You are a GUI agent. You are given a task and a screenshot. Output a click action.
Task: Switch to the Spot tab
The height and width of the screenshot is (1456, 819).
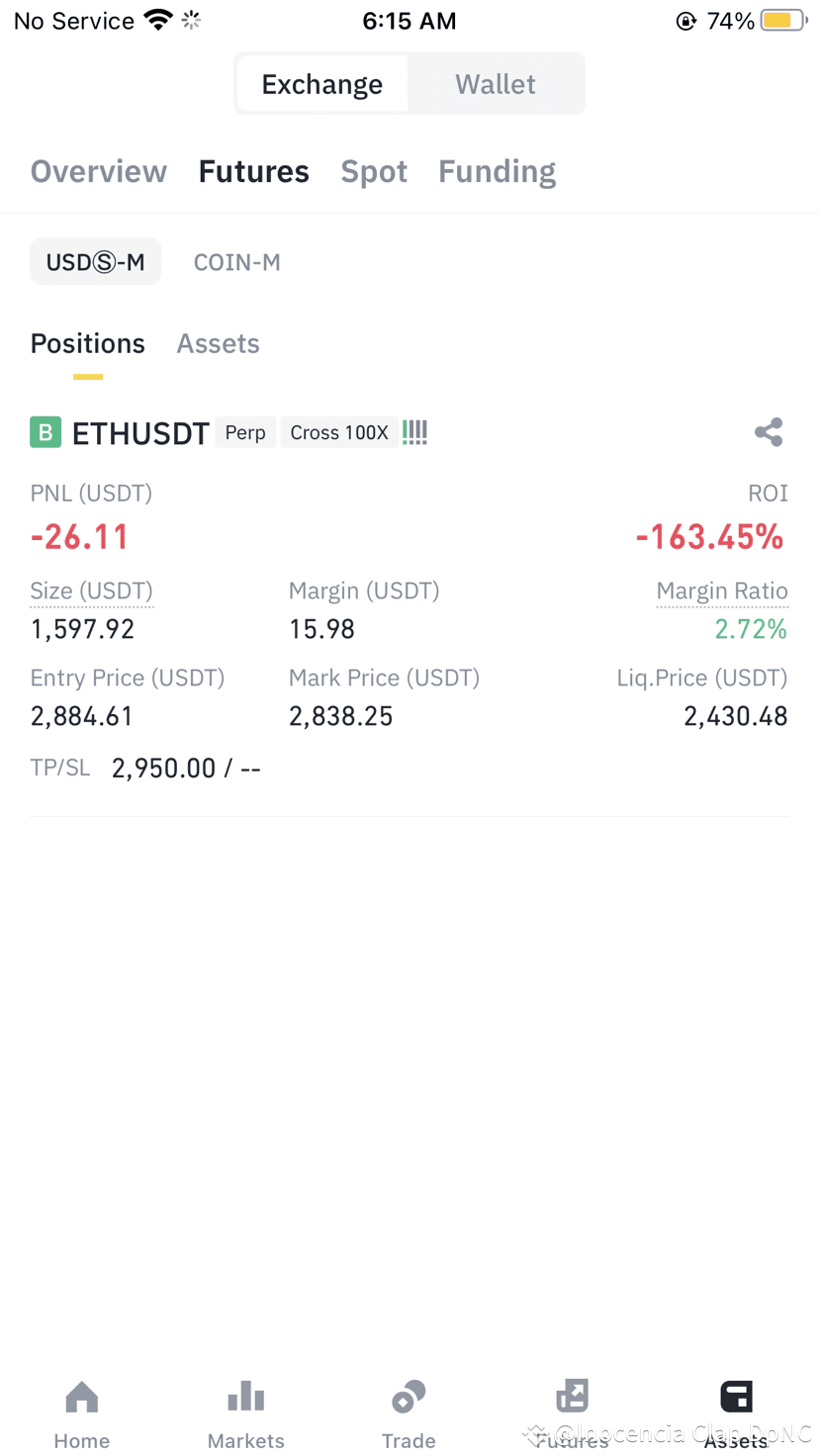[374, 172]
